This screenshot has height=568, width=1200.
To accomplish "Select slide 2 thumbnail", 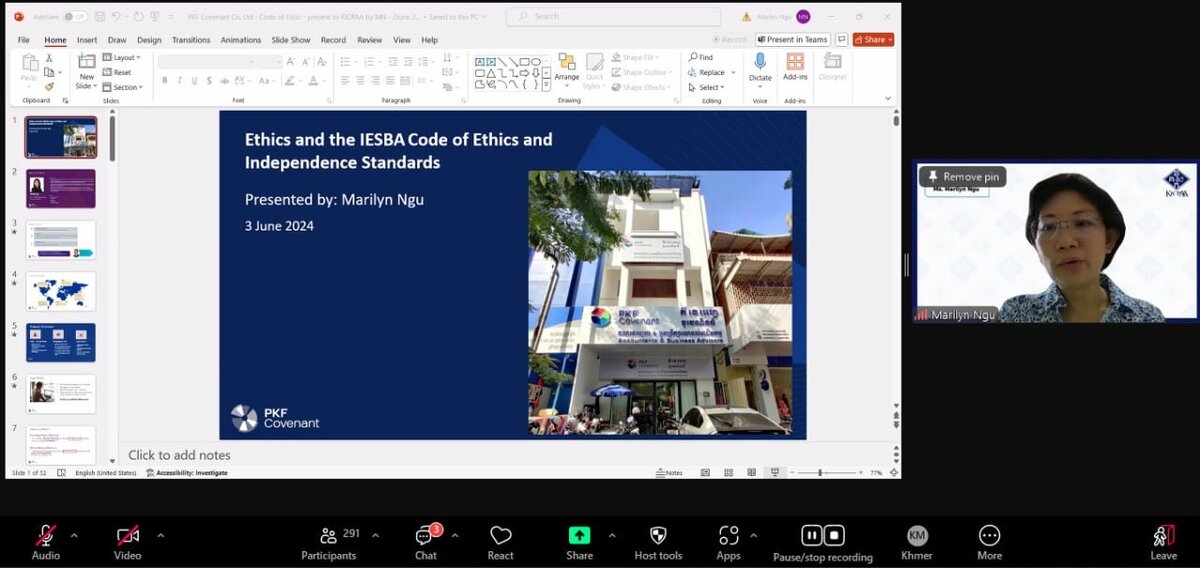I will [60, 188].
